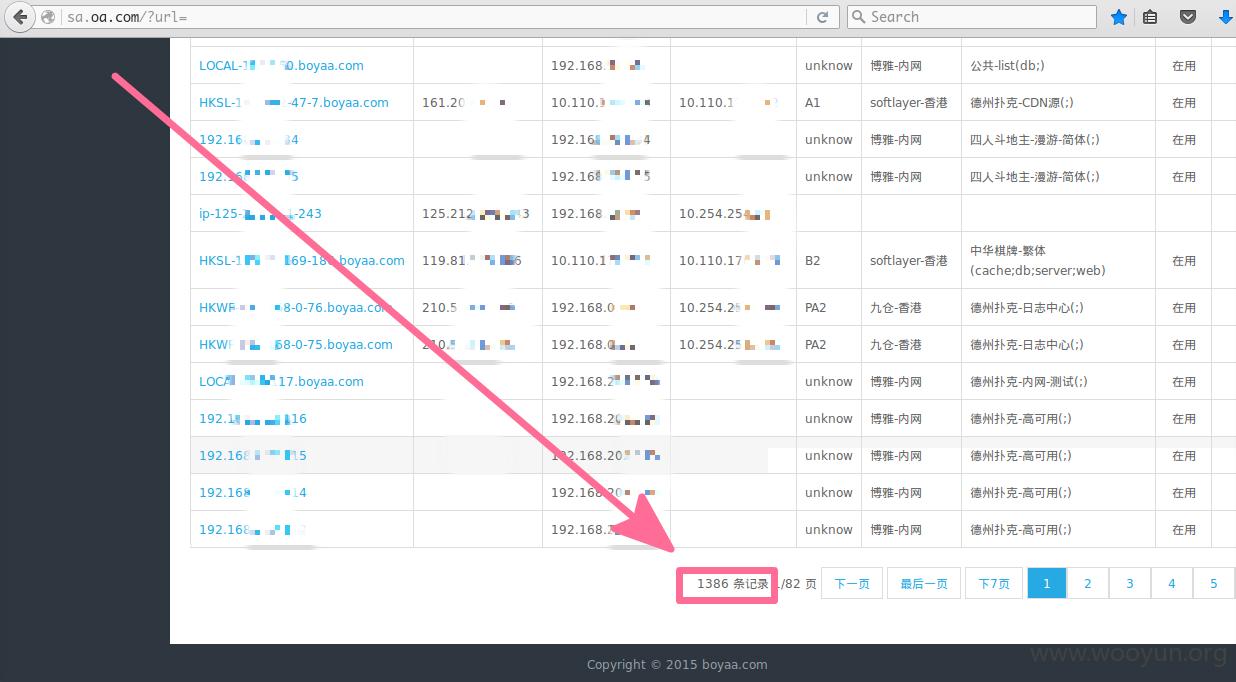Open pagination page 3
The image size is (1236, 682).
(x=1130, y=584)
